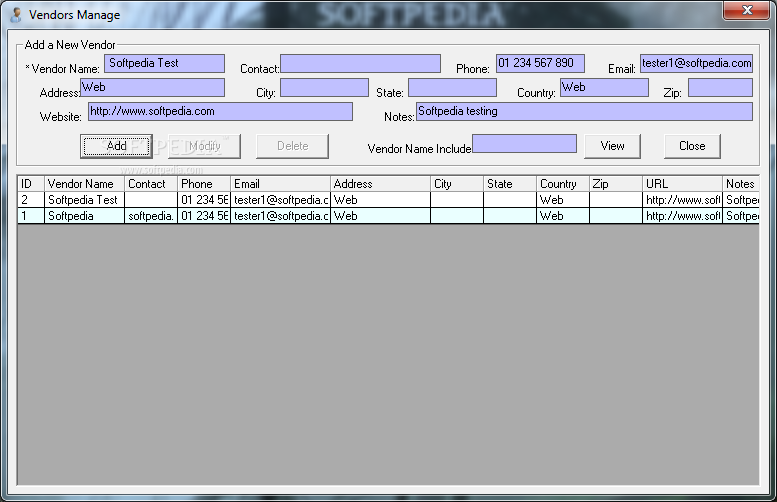Click the Address column header
The height and width of the screenshot is (502, 777).
pos(381,184)
